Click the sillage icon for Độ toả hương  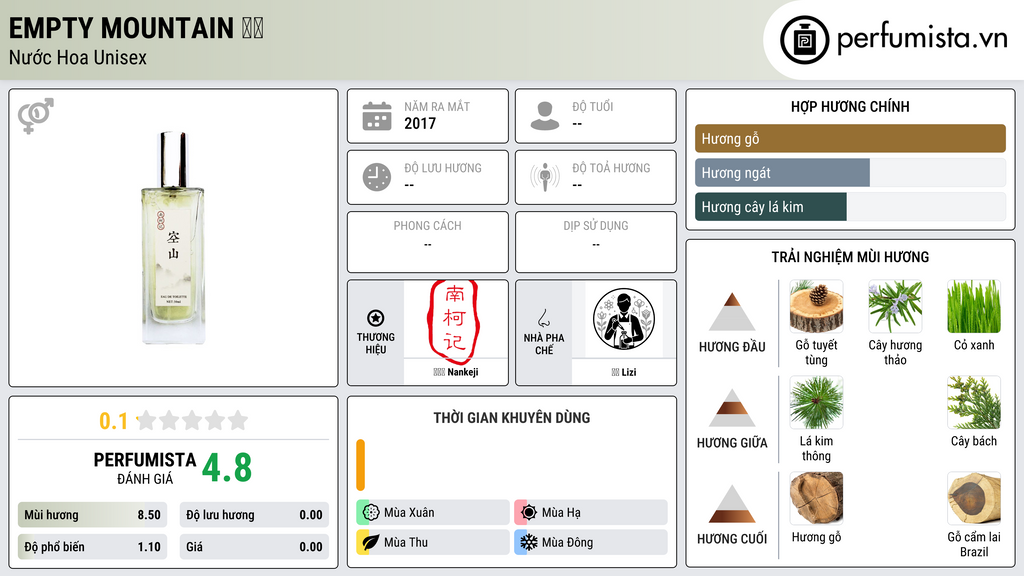tap(545, 177)
